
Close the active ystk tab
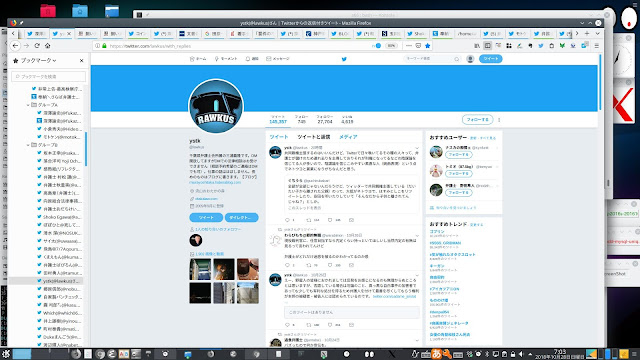tap(69, 33)
